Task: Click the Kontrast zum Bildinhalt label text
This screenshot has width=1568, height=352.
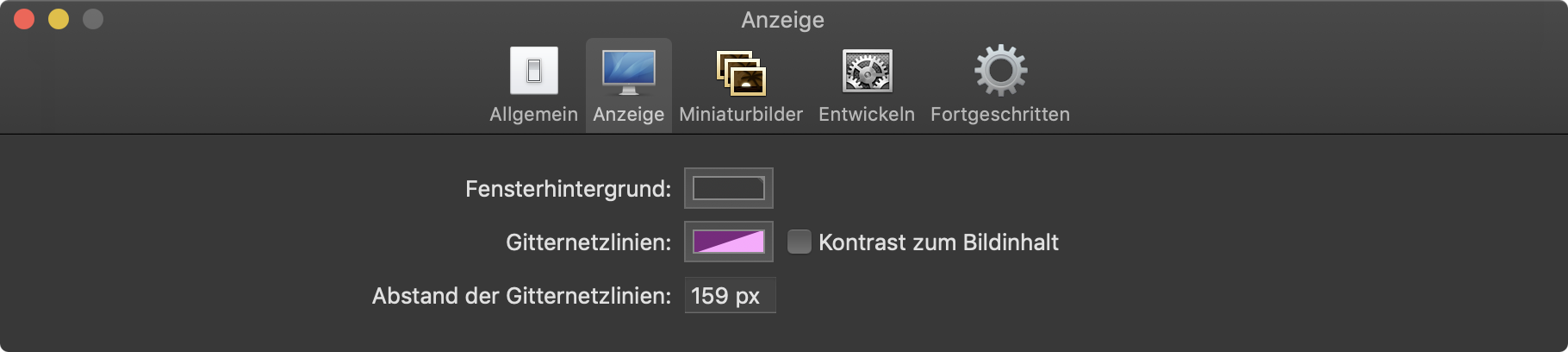Action: pyautogui.click(x=938, y=242)
